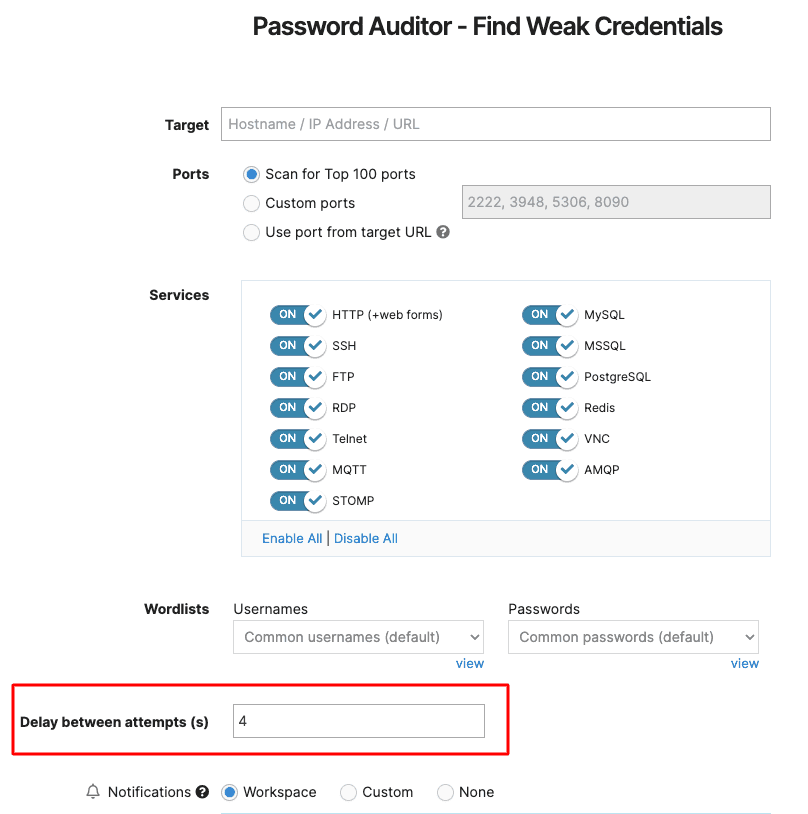Toggle off the HTTP (+web forms) service
The image size is (808, 814).
click(297, 314)
